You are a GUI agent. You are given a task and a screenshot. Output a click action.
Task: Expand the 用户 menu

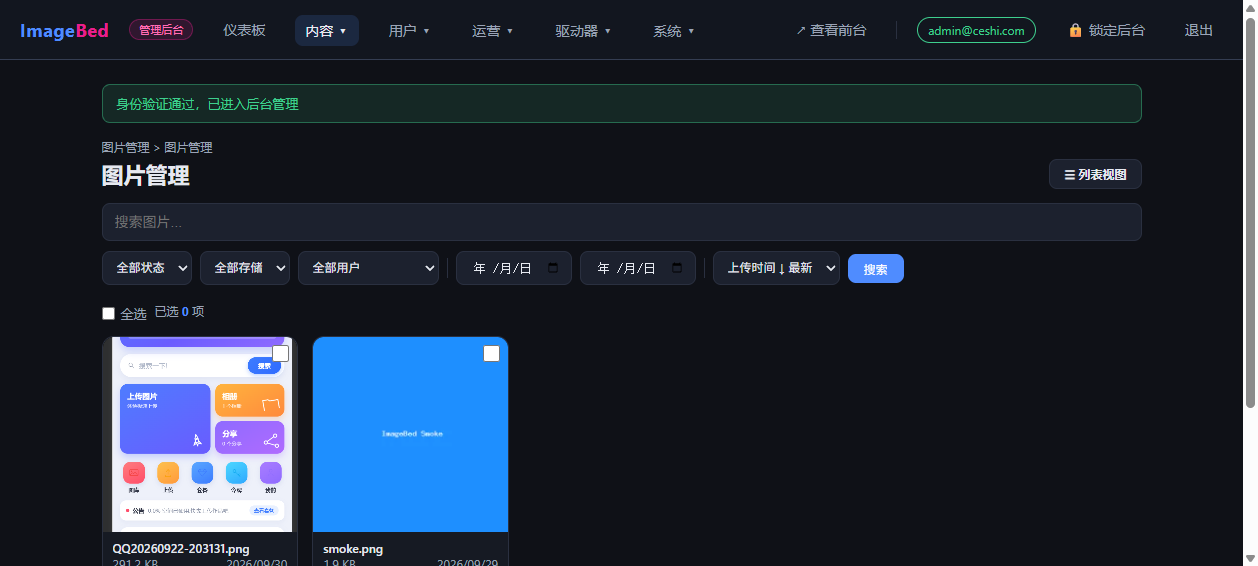click(409, 31)
